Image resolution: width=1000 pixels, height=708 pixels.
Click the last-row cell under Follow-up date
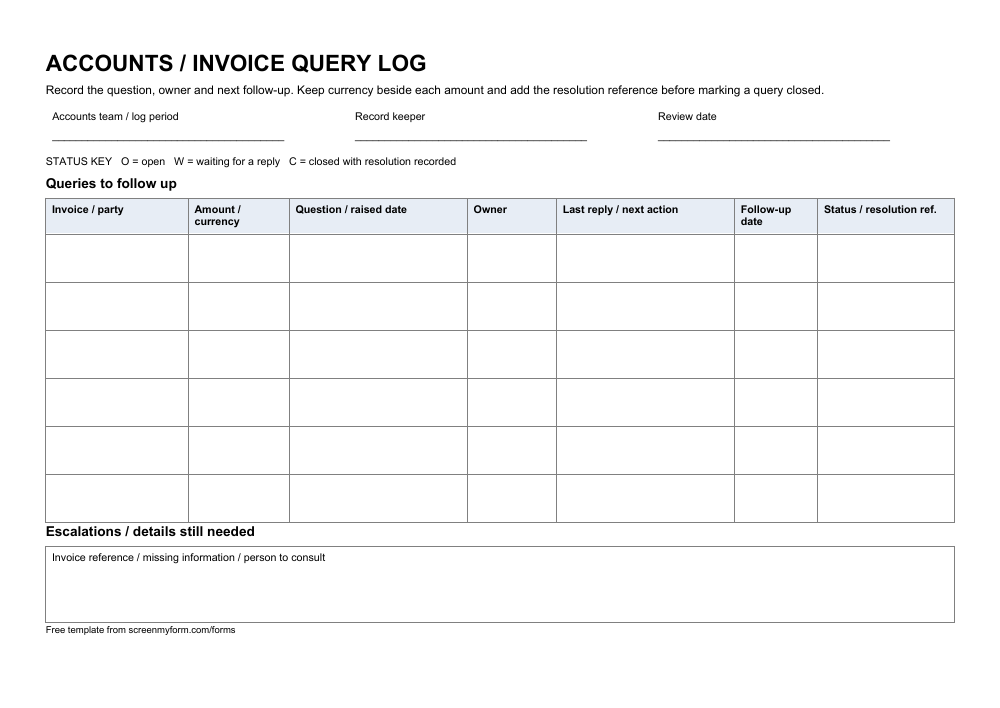[776, 498]
